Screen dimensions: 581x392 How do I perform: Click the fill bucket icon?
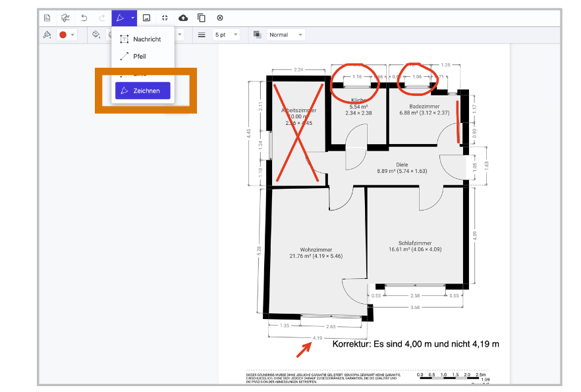tap(96, 34)
